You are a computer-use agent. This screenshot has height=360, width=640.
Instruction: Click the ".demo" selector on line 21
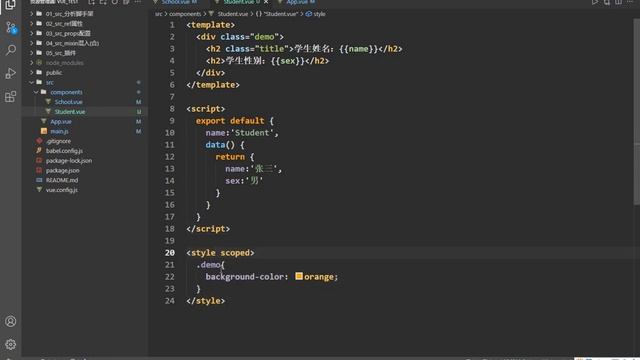point(208,264)
